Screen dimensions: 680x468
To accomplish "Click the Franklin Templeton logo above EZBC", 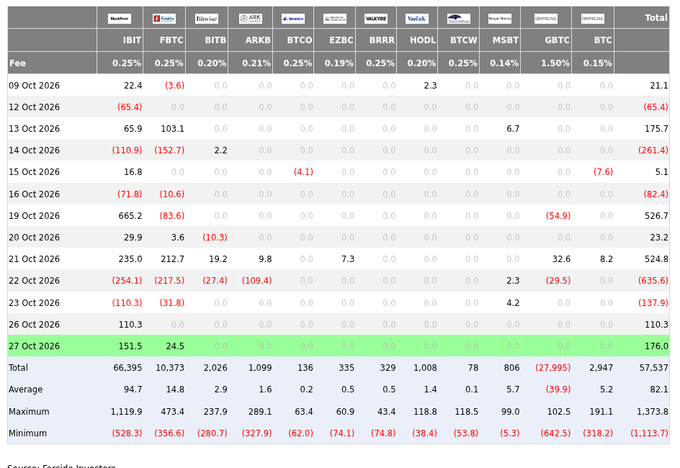I will coord(335,19).
